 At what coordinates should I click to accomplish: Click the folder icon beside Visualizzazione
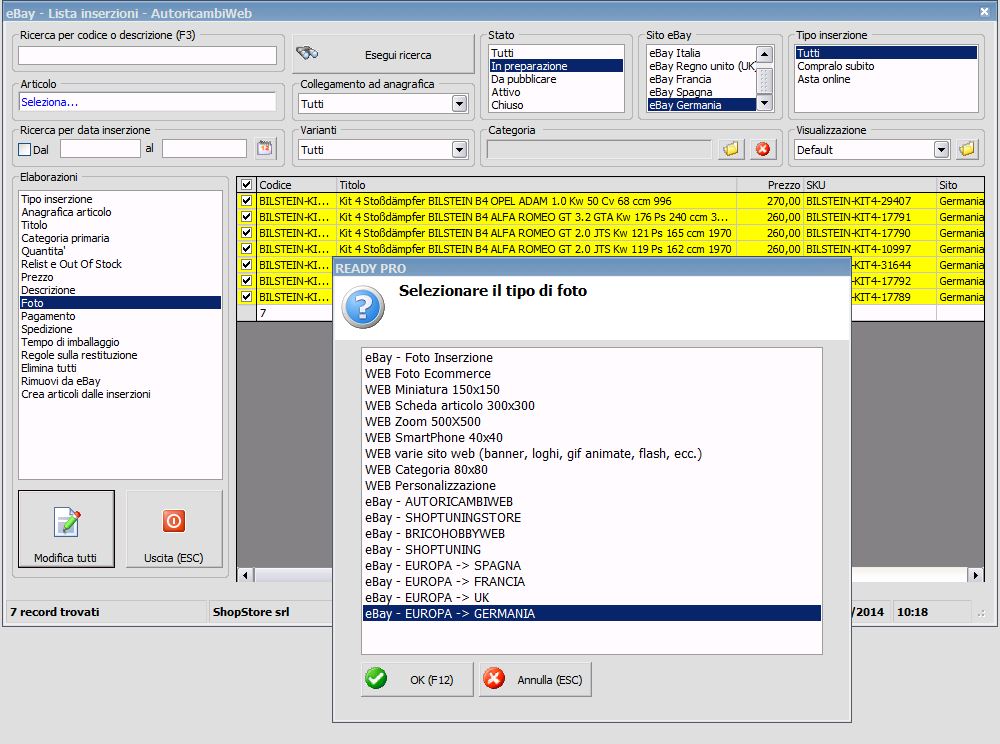(967, 149)
